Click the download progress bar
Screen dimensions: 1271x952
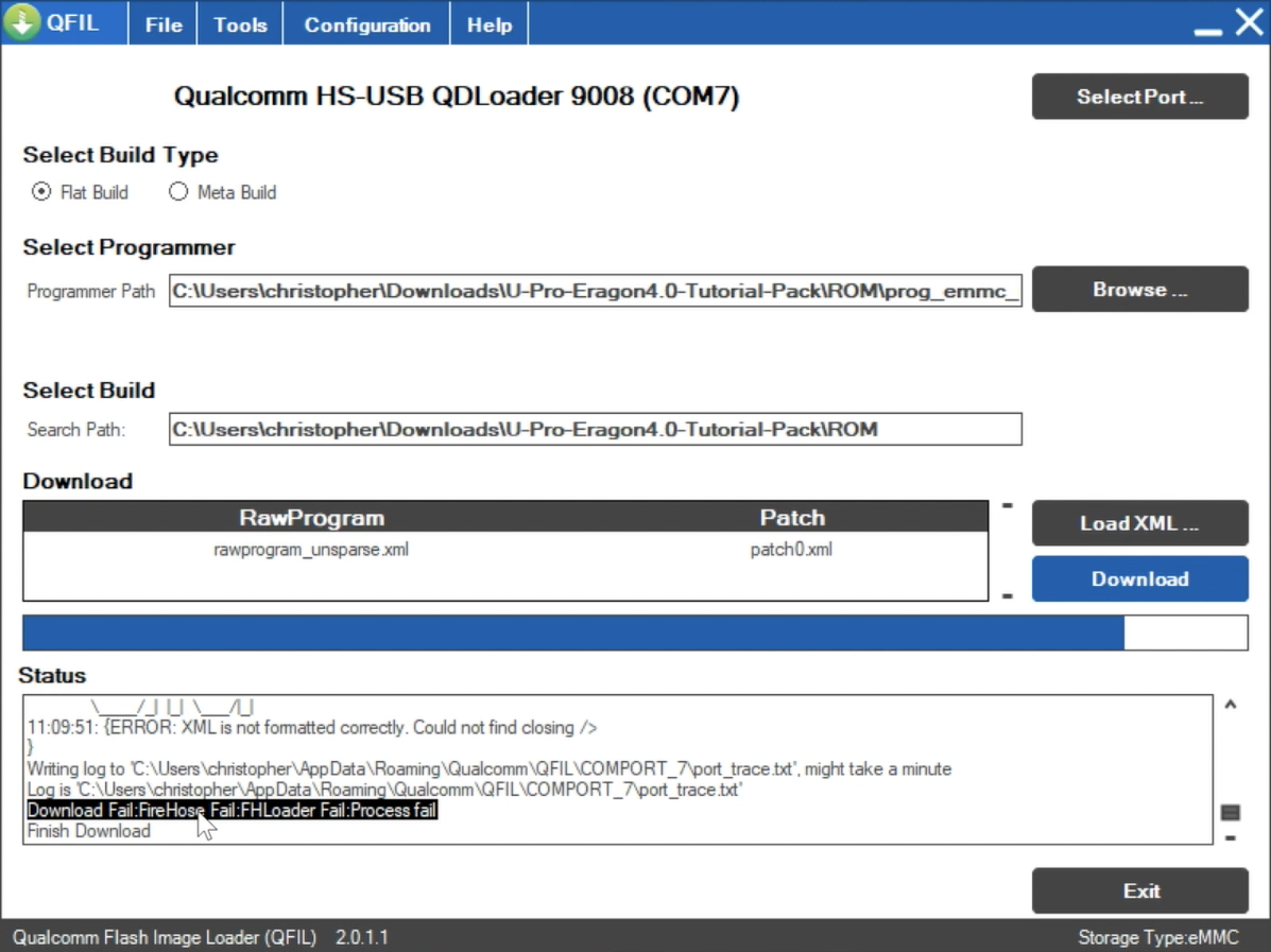tap(635, 633)
